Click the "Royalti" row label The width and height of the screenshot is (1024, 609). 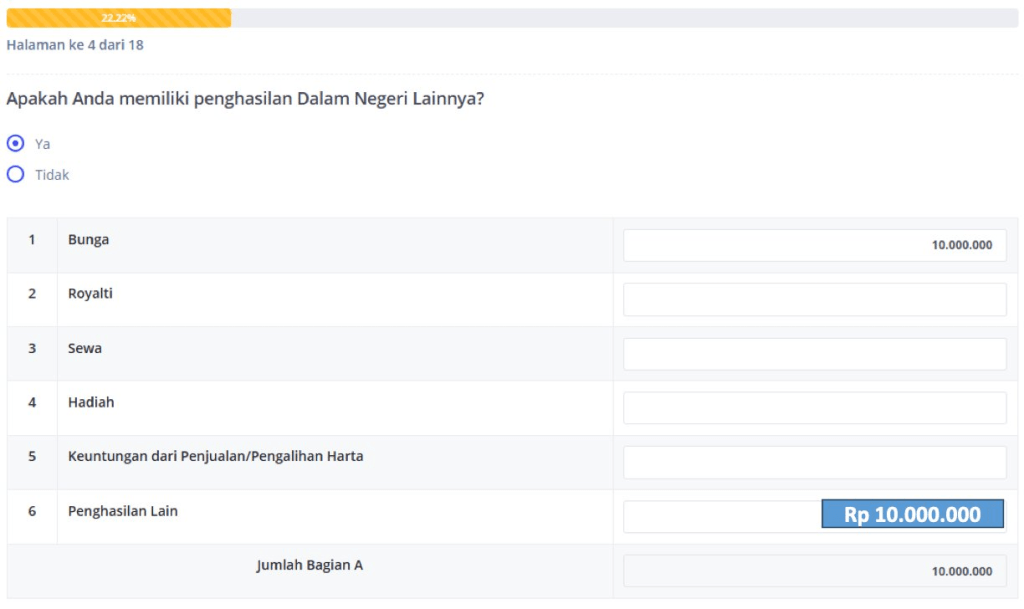point(90,294)
